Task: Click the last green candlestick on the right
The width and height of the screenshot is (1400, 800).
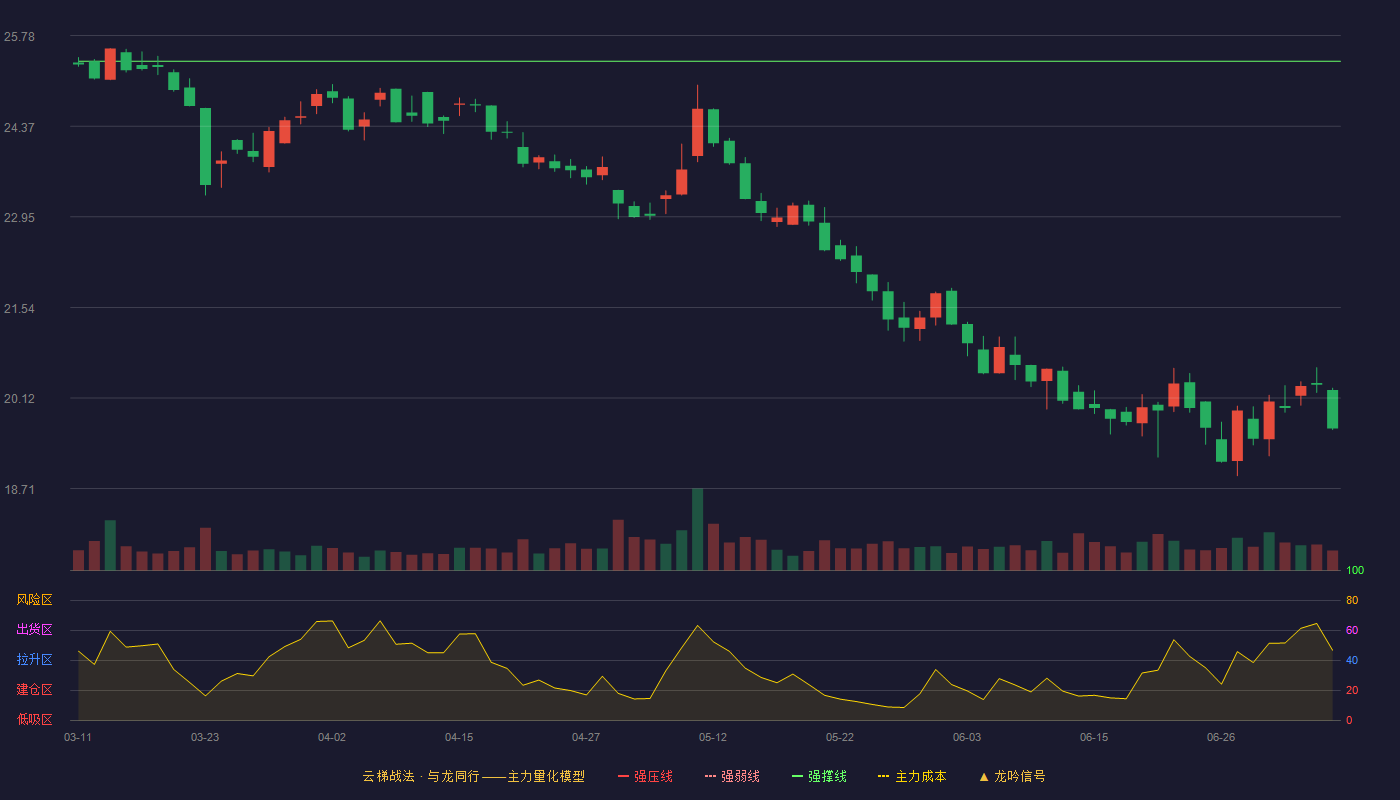Action: click(x=1332, y=409)
